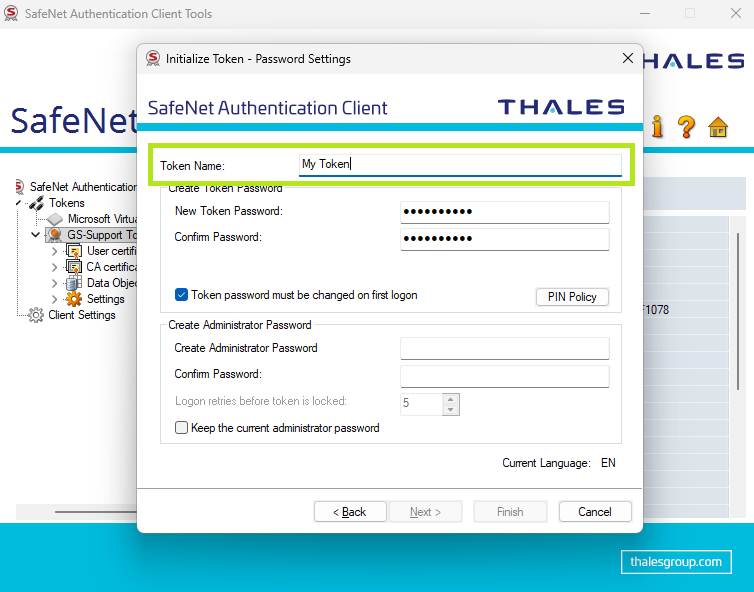Expand the CA certificates node
Viewport: 754px width, 592px height.
54,267
